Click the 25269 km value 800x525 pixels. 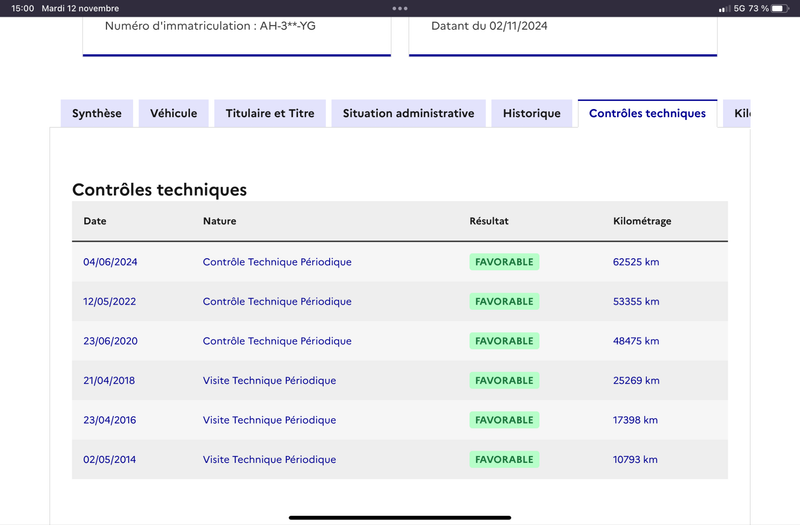[x=636, y=380]
